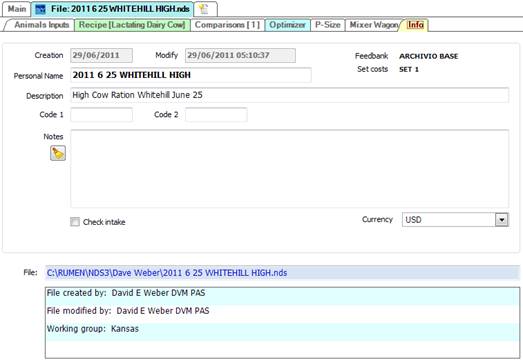Focus the Code 2 field
The height and width of the screenshot is (362, 523).
[x=216, y=115]
